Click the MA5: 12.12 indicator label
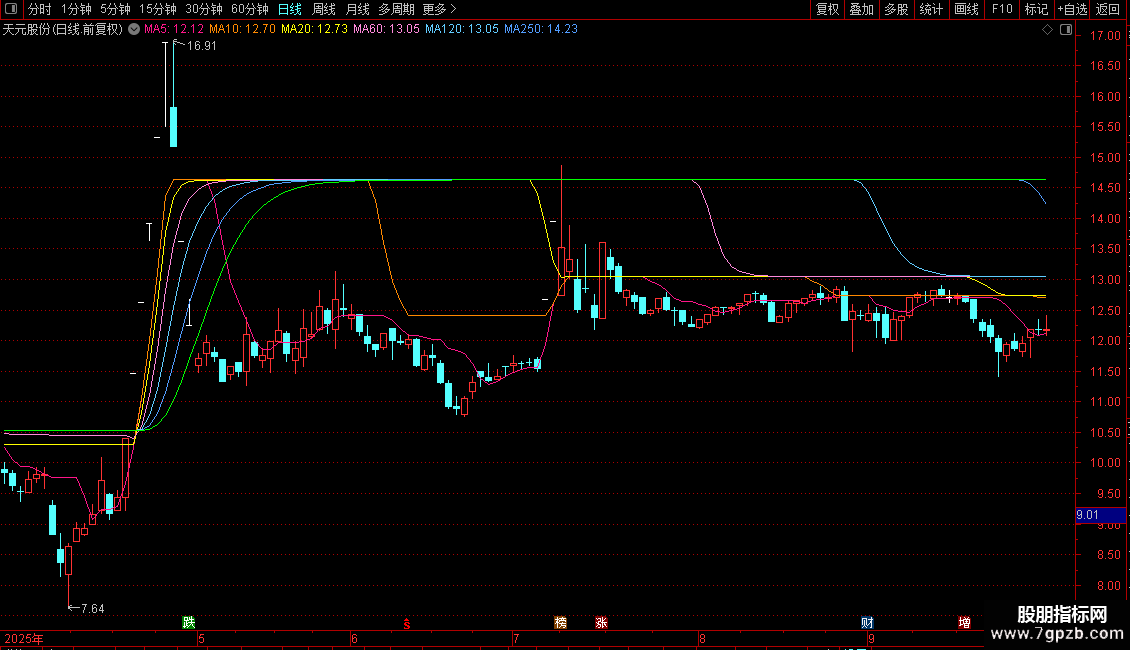1130x650 pixels. (174, 30)
